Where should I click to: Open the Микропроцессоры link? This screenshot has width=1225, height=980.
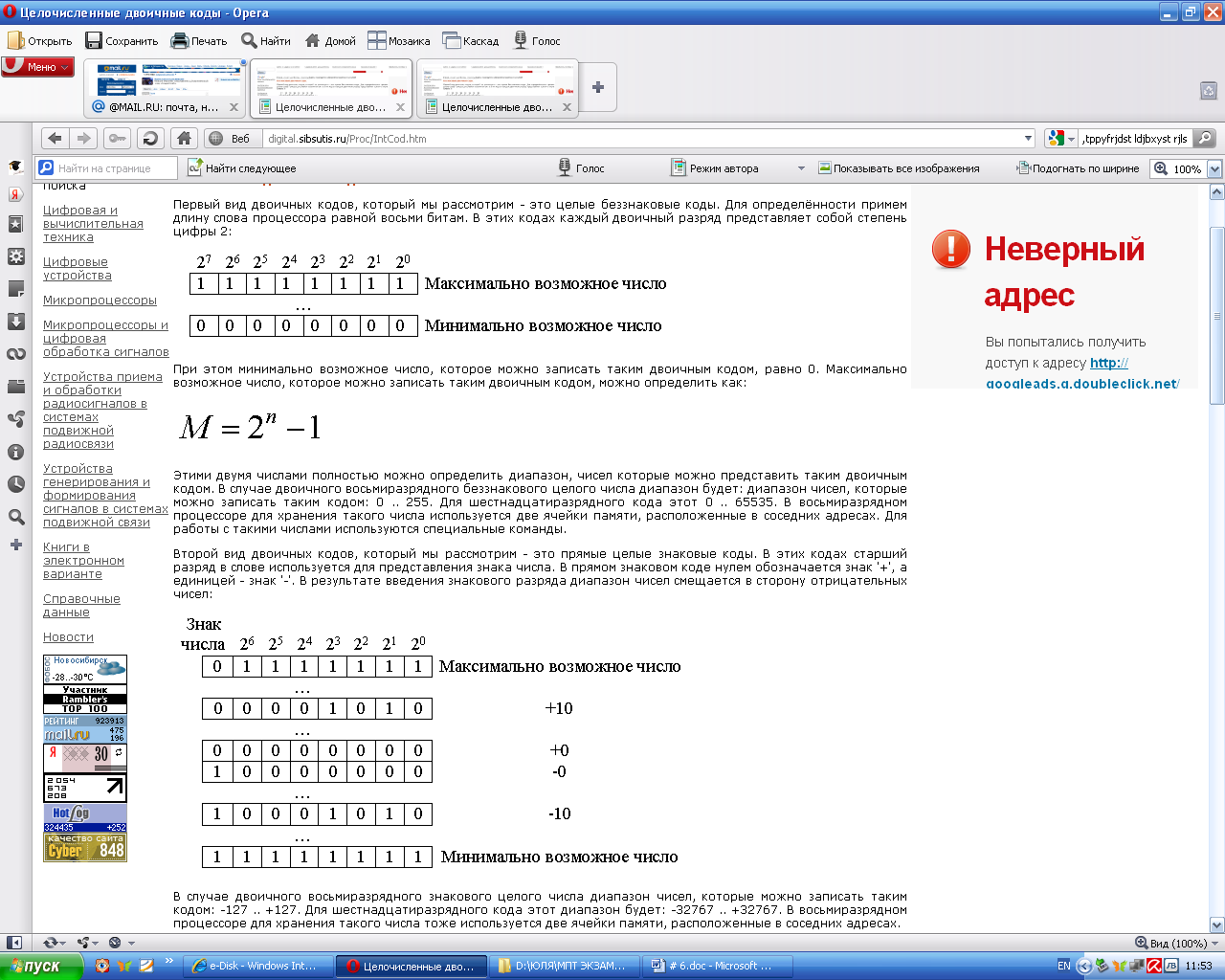pos(100,300)
